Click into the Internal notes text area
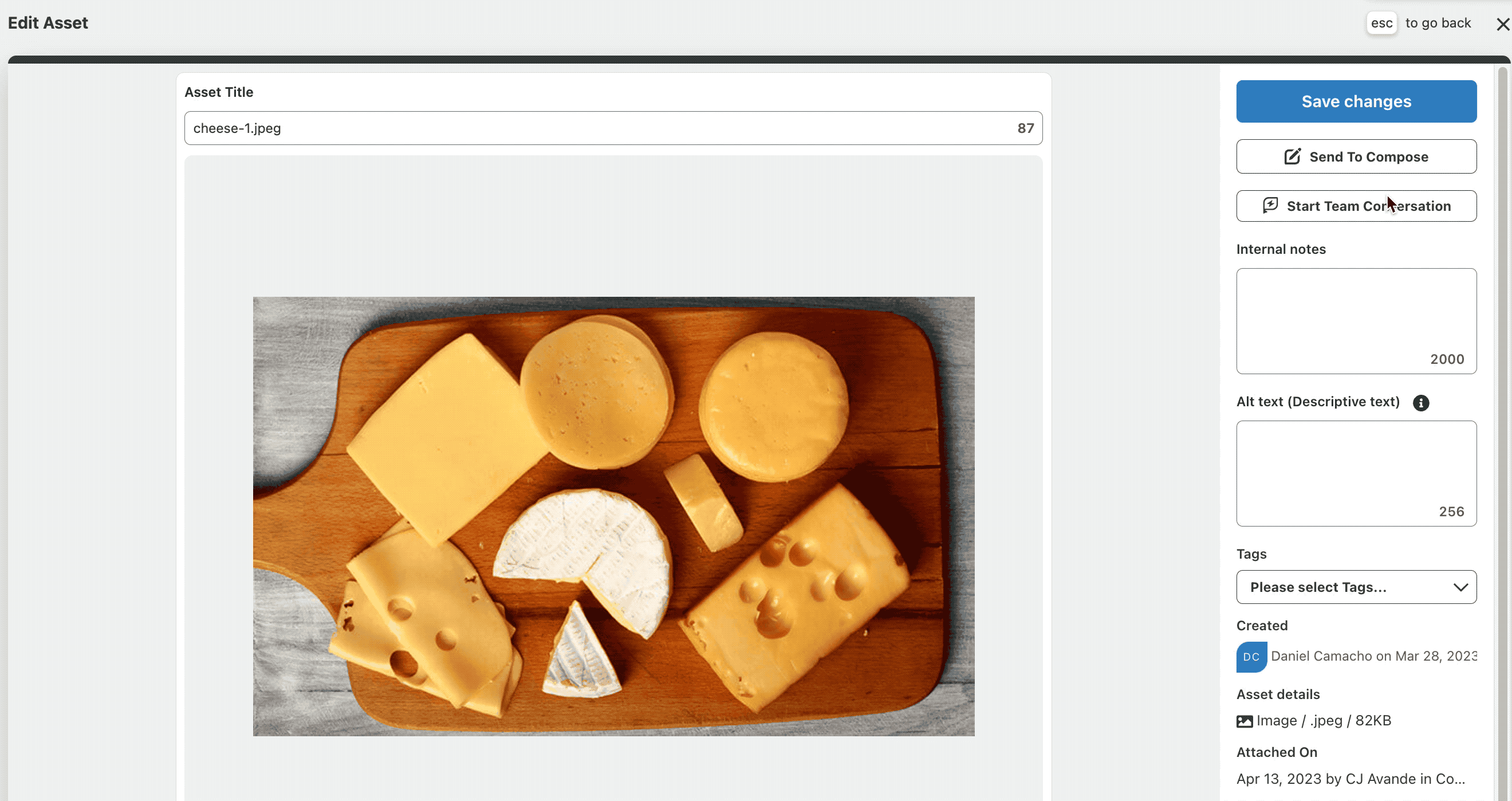This screenshot has width=1512, height=801. (1356, 321)
